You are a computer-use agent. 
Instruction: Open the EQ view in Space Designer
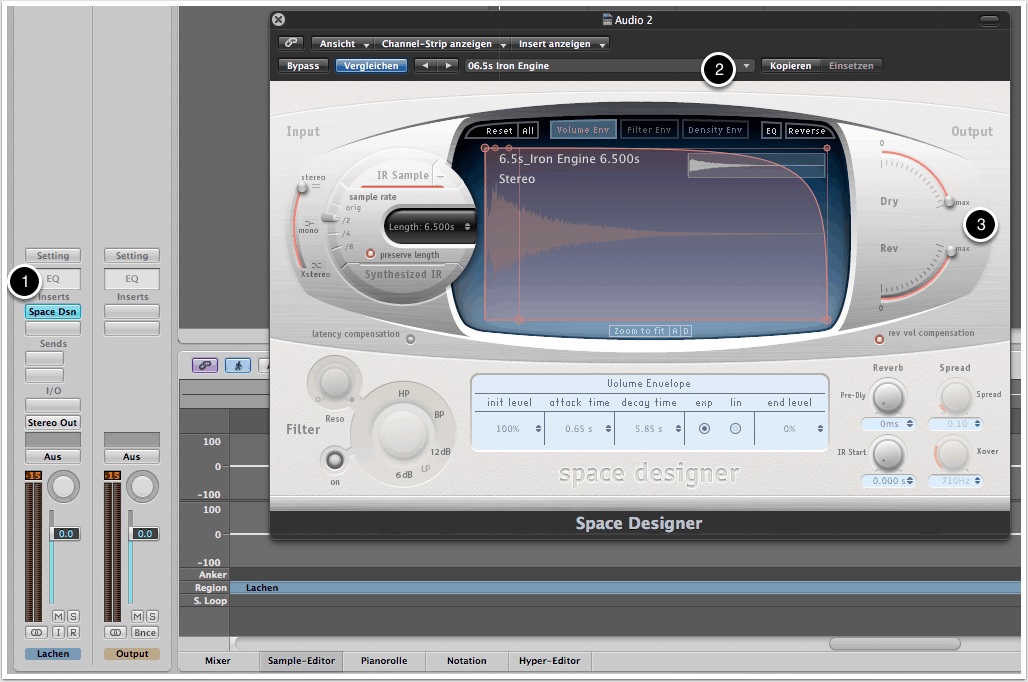[772, 131]
